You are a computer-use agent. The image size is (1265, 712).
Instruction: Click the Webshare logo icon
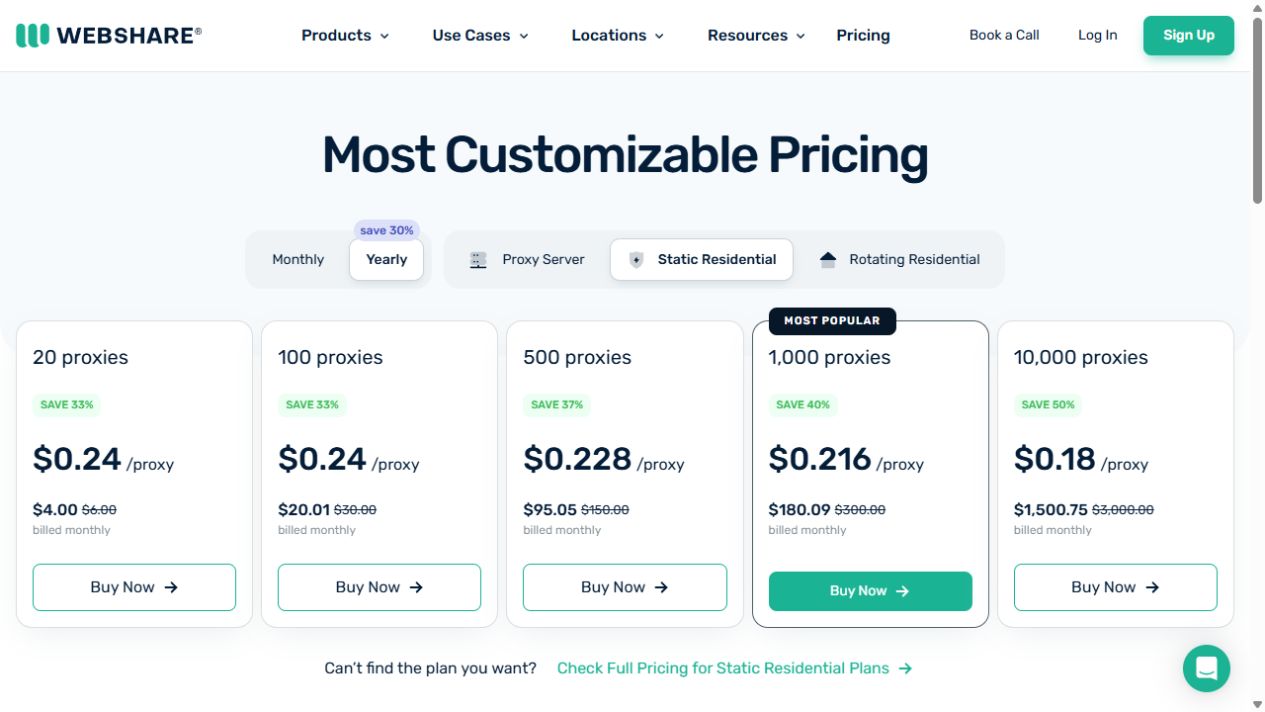click(32, 35)
